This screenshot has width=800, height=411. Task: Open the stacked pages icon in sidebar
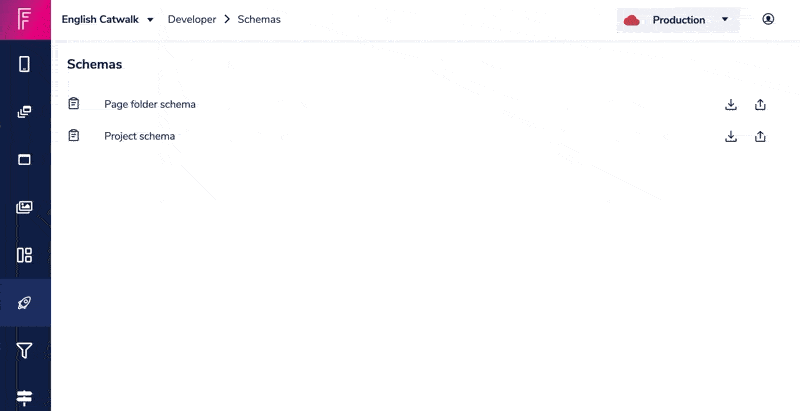pyautogui.click(x=24, y=112)
